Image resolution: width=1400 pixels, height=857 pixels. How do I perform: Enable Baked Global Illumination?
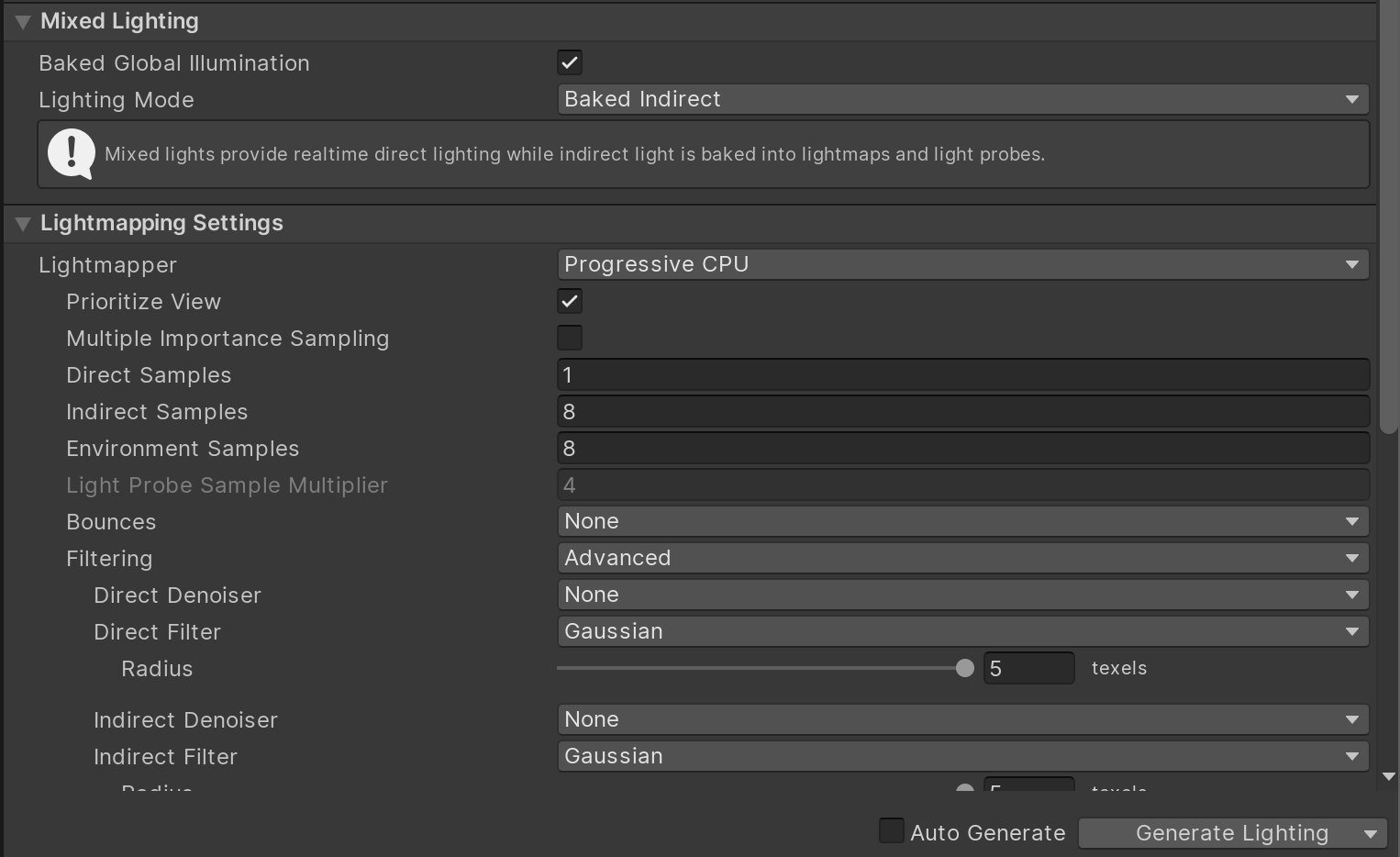pos(569,62)
